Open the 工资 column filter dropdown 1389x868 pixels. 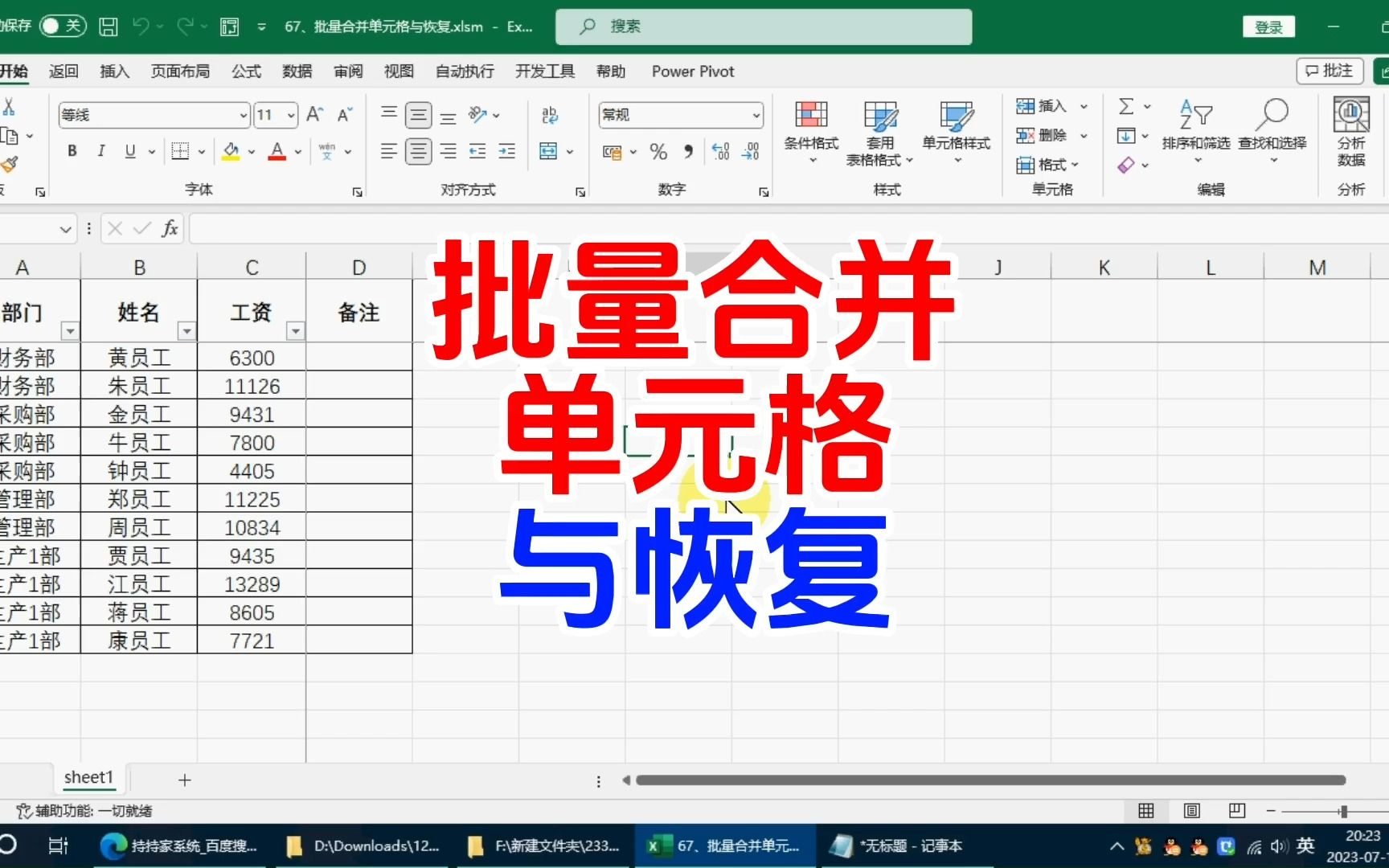click(x=295, y=331)
